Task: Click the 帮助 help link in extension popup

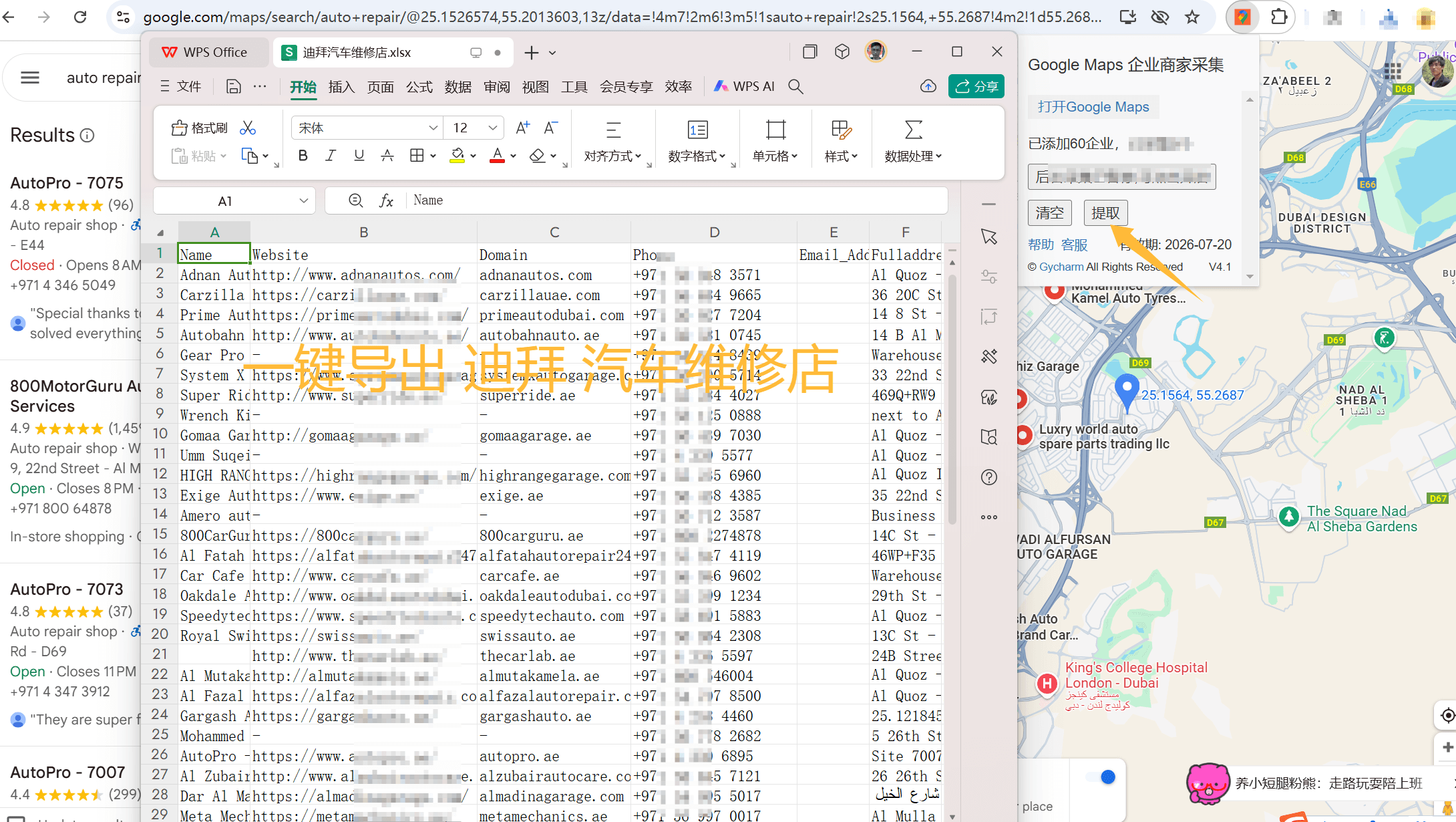Action: (x=1041, y=245)
